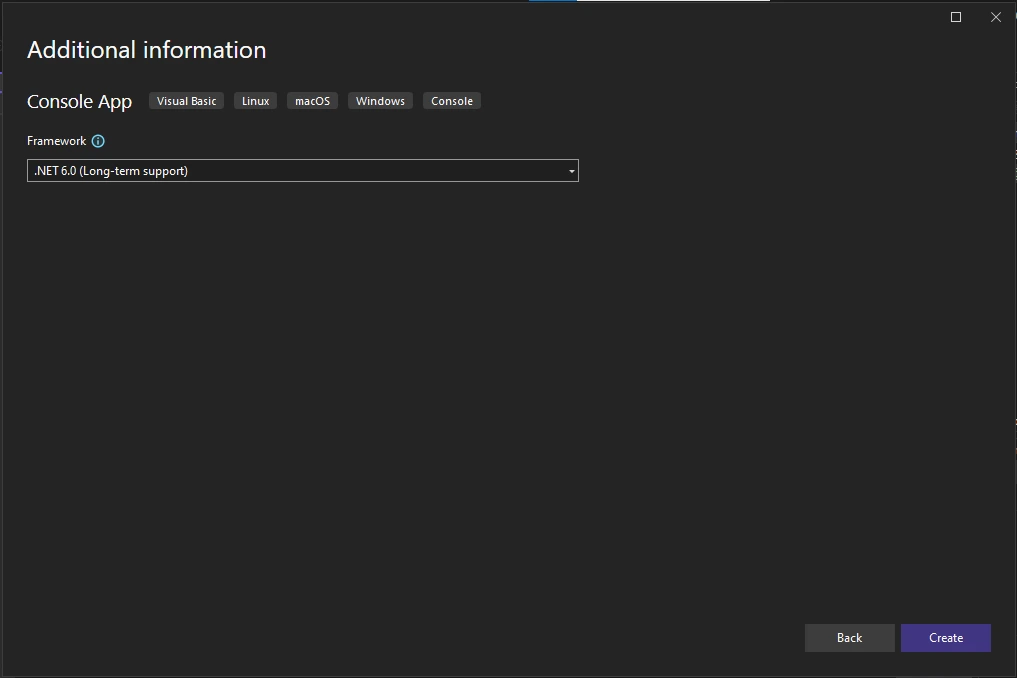Click the macOS platform tag

tap(312, 101)
